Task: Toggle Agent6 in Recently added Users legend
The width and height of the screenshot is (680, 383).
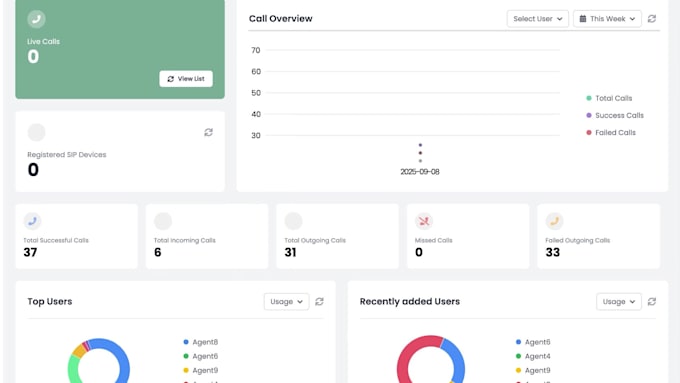Action: [x=533, y=342]
